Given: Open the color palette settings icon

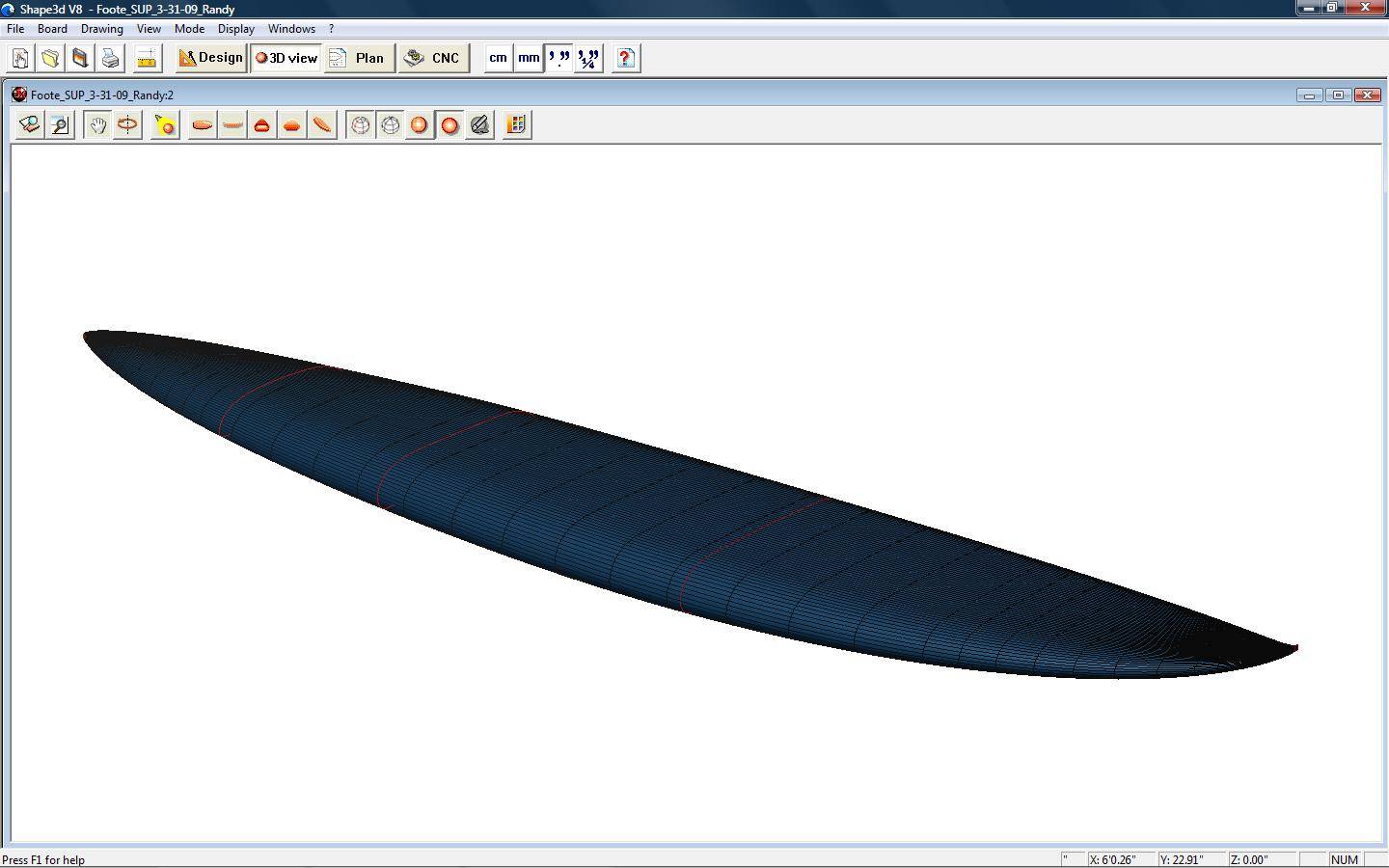Looking at the screenshot, I should pos(516,125).
